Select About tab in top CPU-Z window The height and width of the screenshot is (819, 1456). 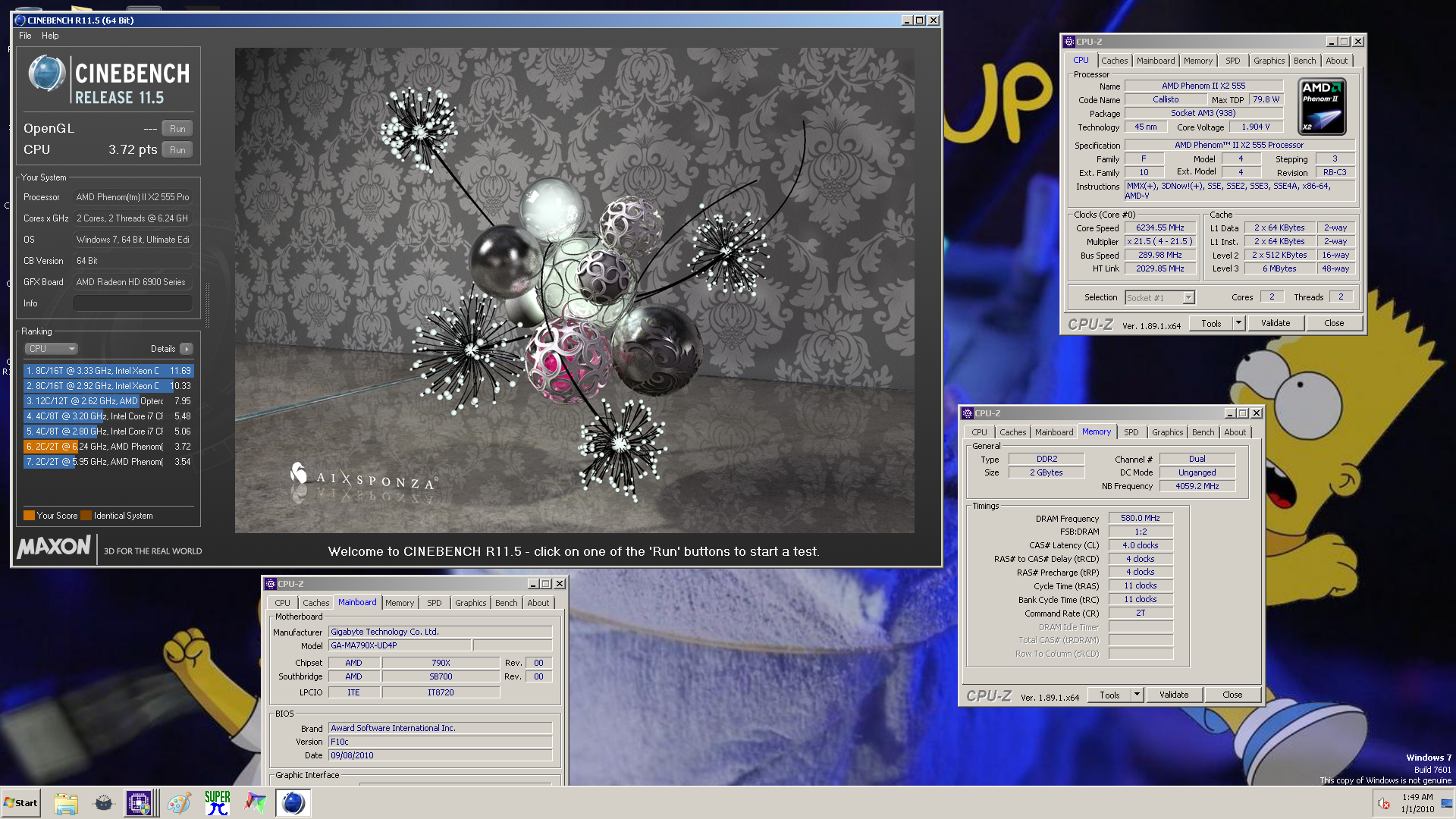click(1337, 61)
